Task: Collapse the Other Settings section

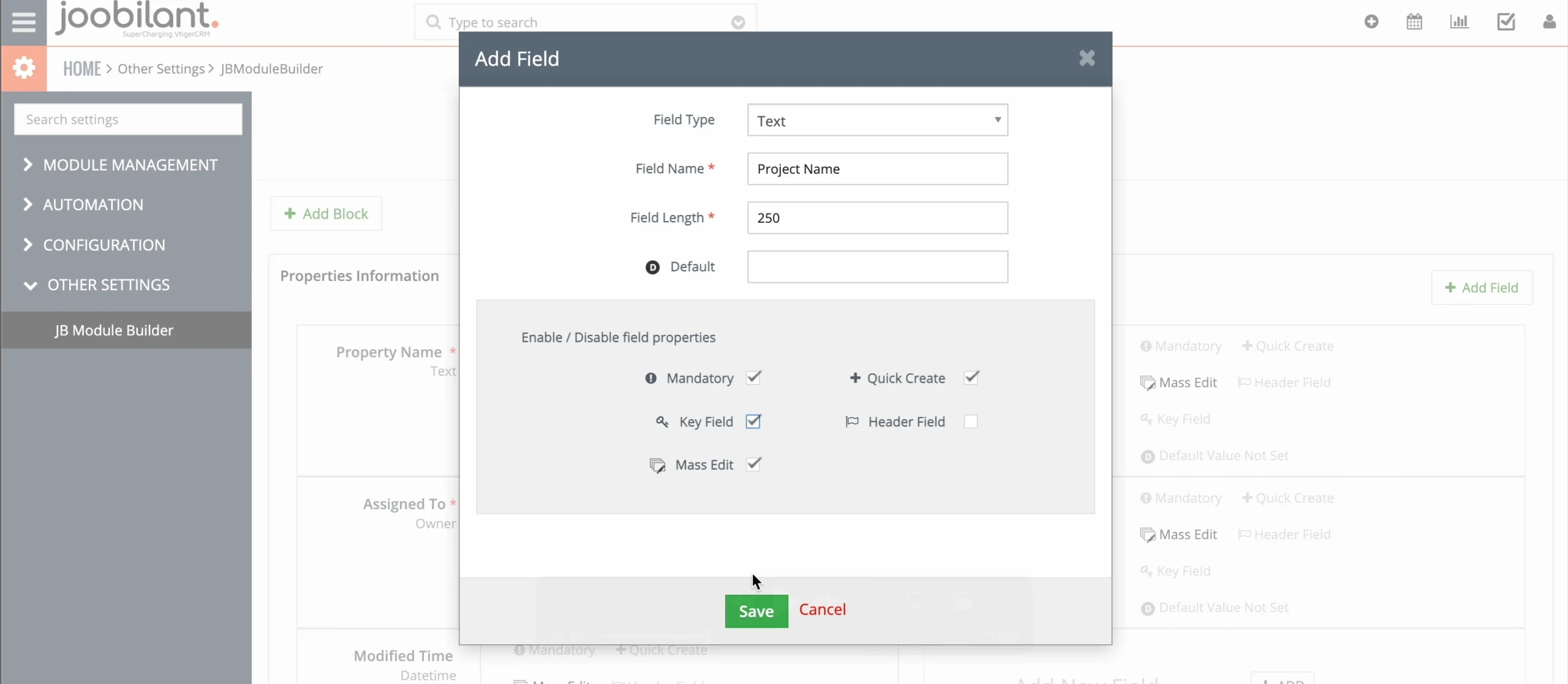Action: coord(108,285)
